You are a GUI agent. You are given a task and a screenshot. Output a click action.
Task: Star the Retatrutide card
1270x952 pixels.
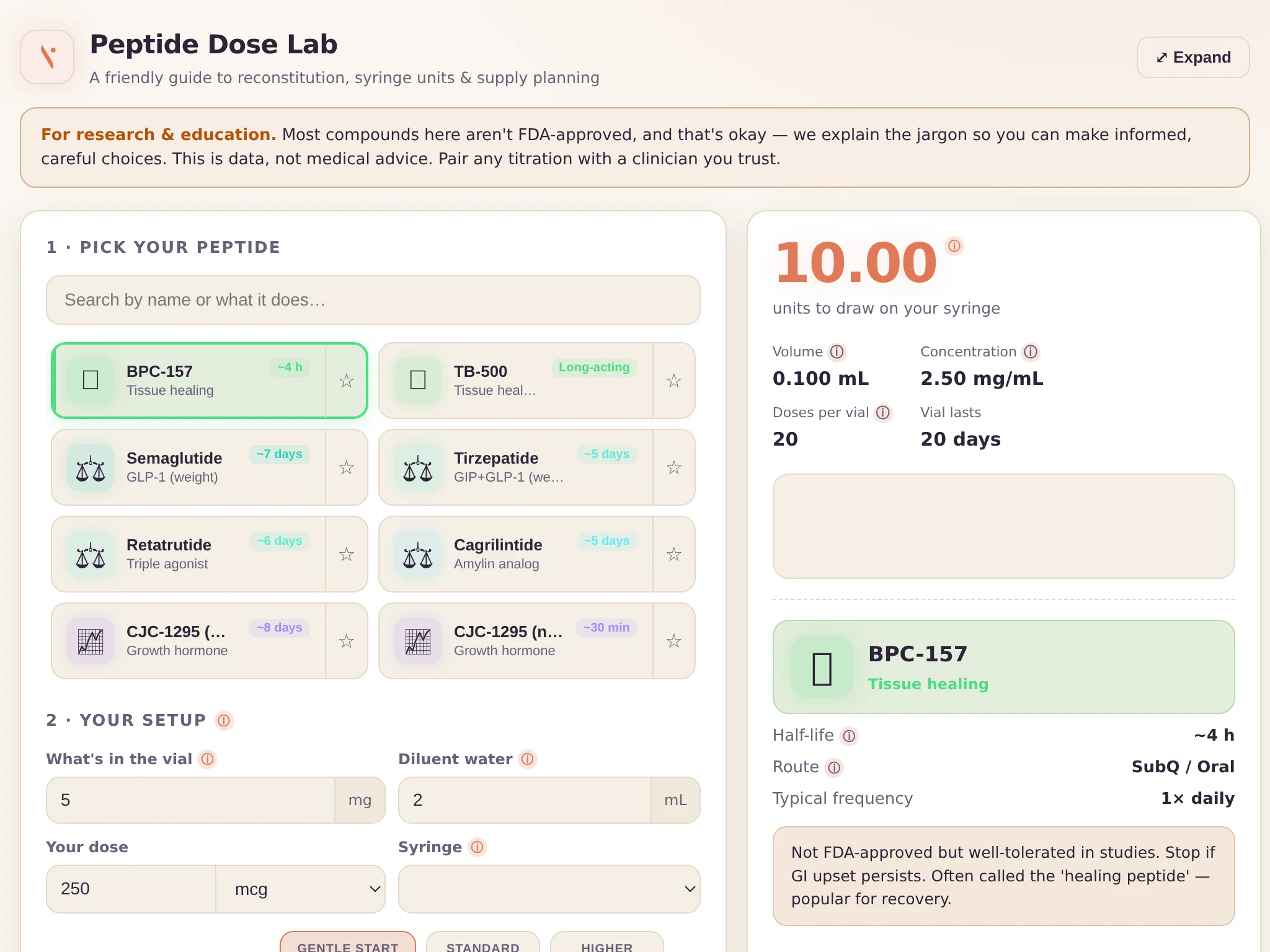click(x=347, y=554)
